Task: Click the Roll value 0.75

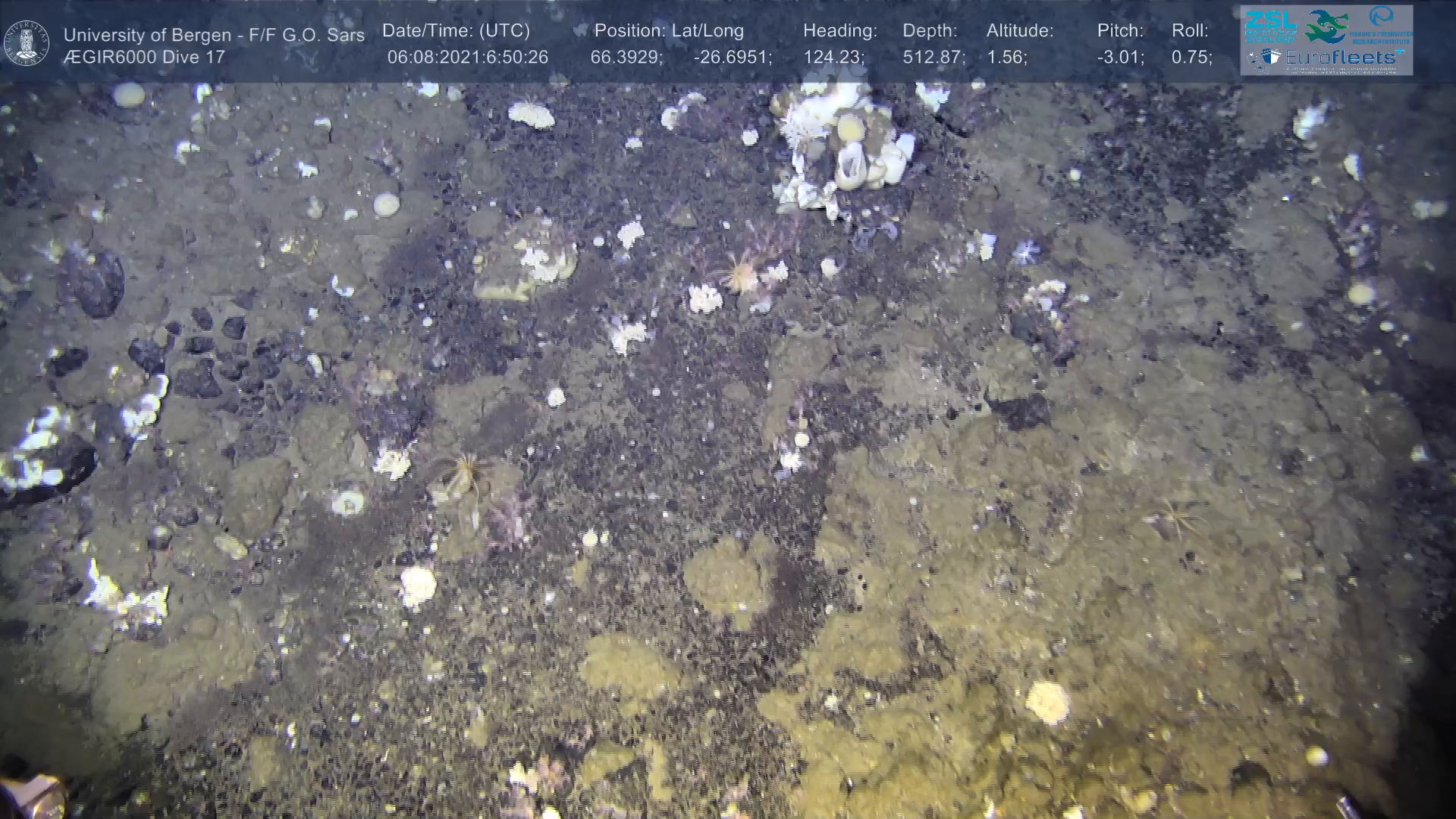Action: [x=1191, y=57]
